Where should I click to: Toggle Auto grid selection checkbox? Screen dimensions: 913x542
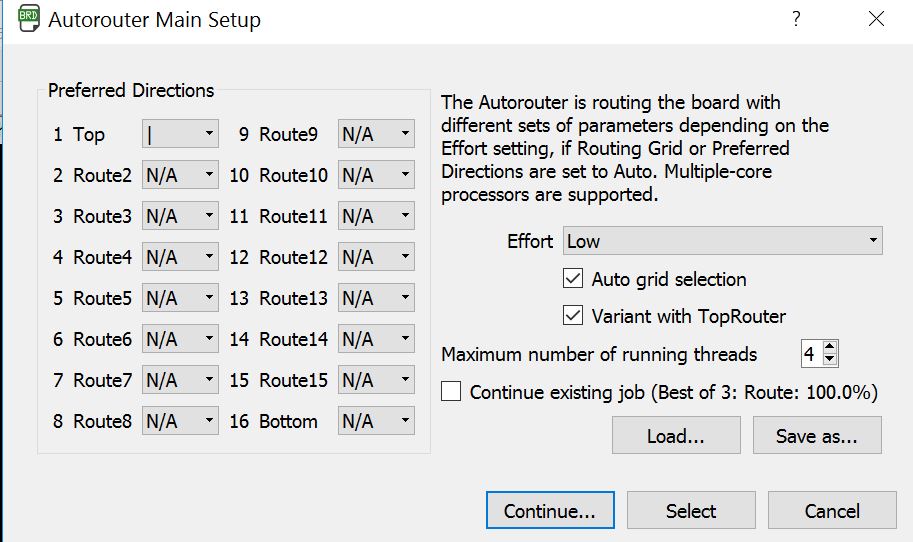click(573, 279)
